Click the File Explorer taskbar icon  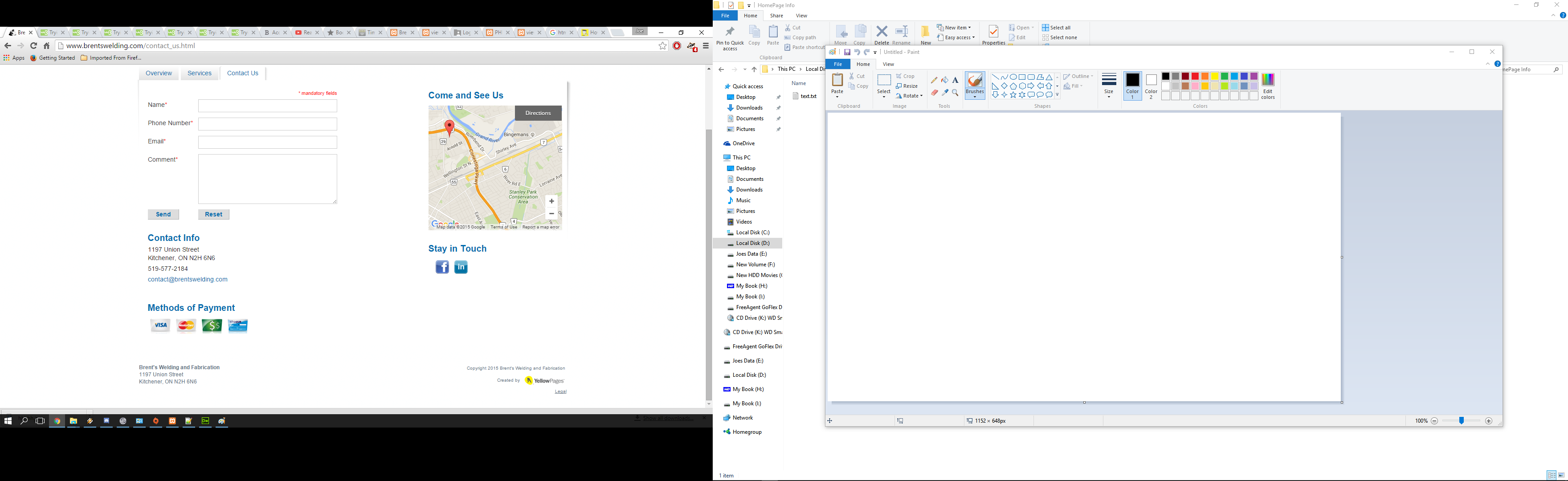(73, 421)
